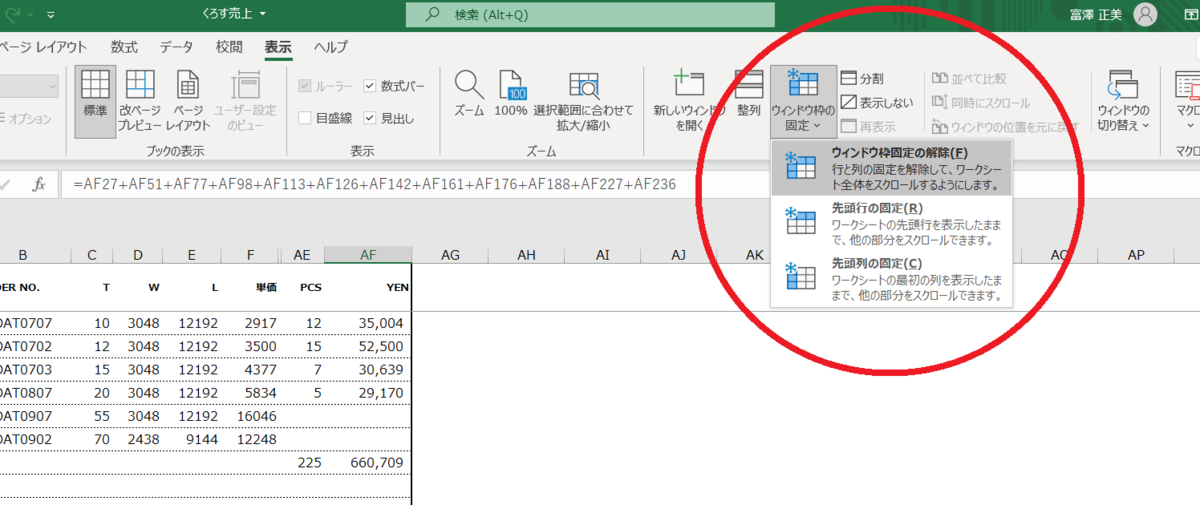This screenshot has height=505, width=1200.
Task: Click the L value 9144 cell
Action: (191, 440)
